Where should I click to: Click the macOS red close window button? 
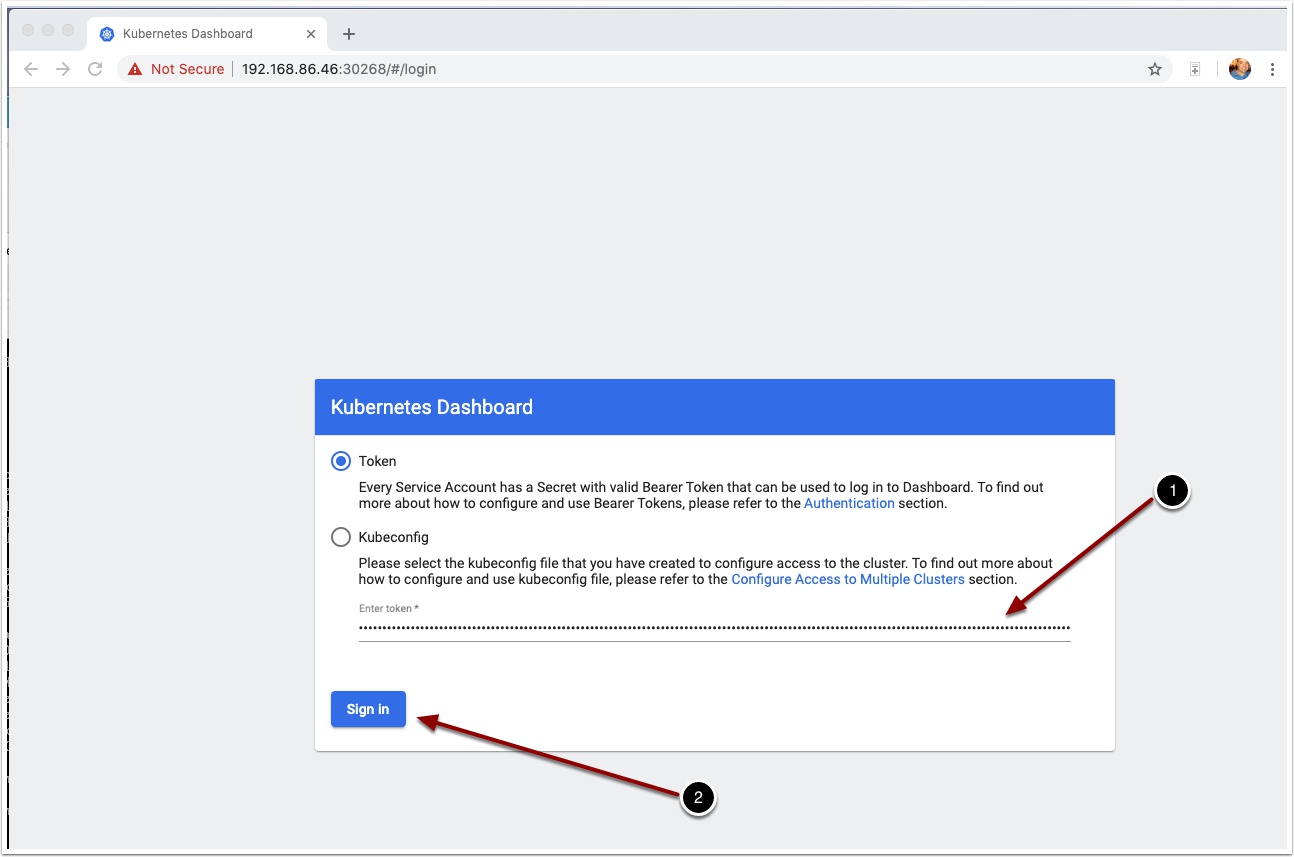28,31
